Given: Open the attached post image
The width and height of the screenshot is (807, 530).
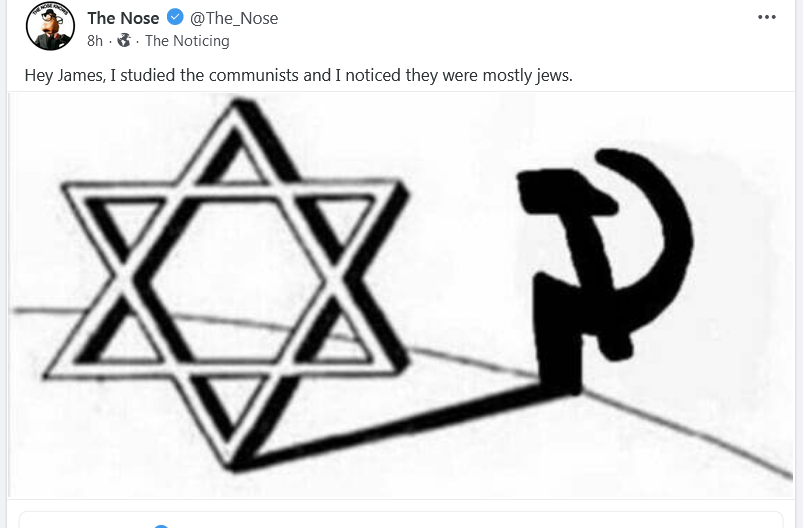Looking at the screenshot, I should tap(401, 295).
